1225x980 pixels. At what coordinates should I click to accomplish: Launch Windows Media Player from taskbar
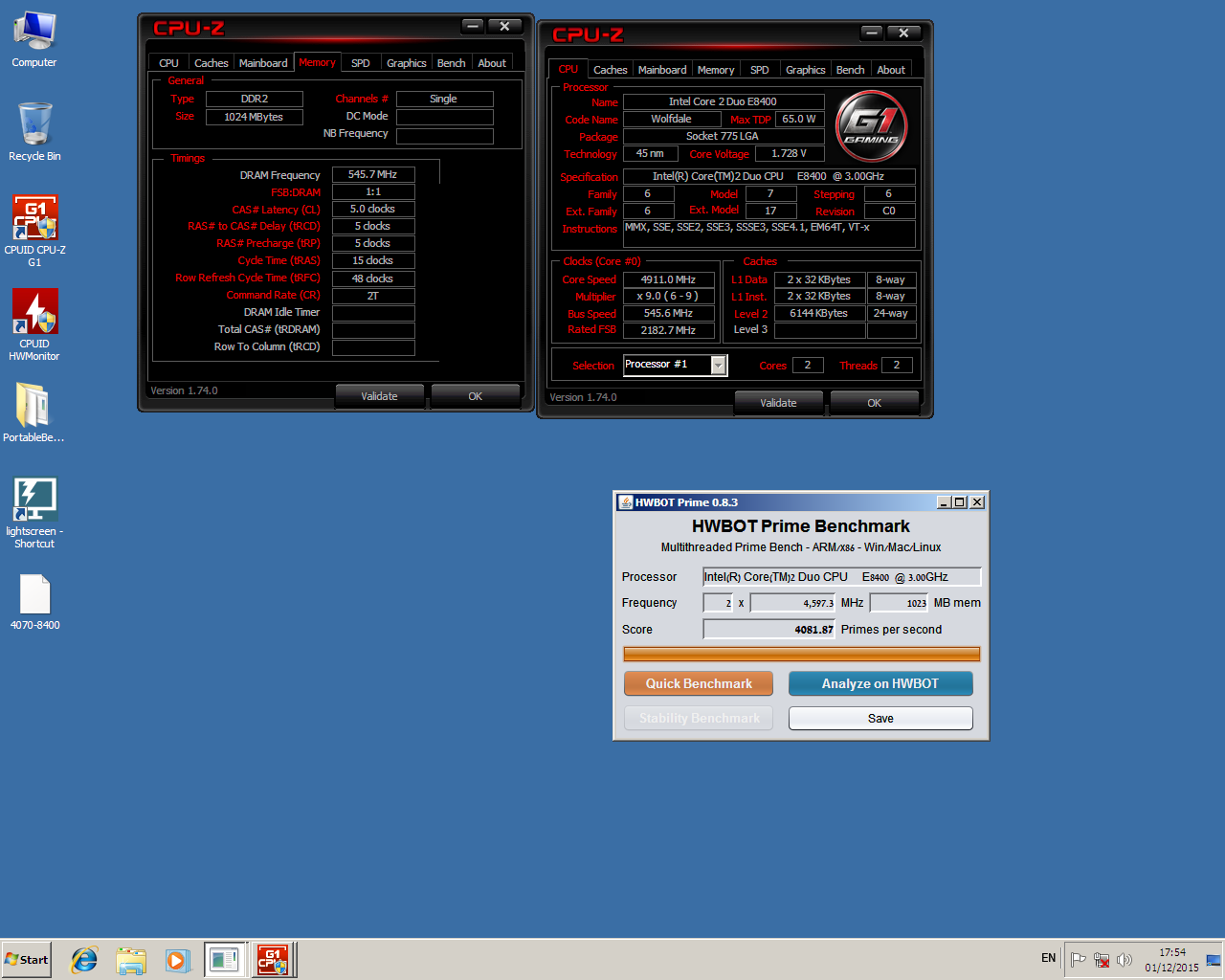[177, 960]
